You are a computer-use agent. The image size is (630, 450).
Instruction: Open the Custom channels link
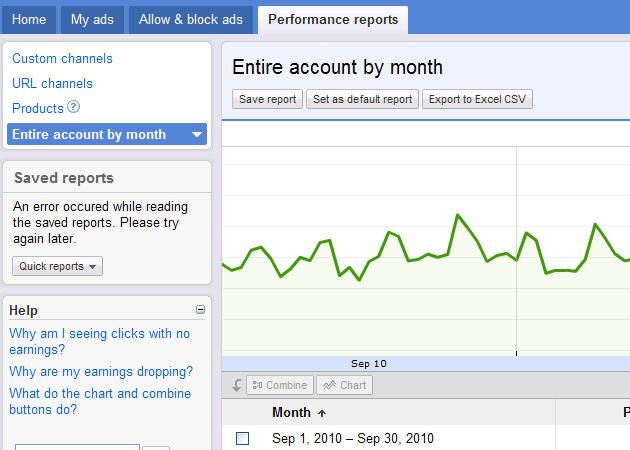tap(62, 59)
